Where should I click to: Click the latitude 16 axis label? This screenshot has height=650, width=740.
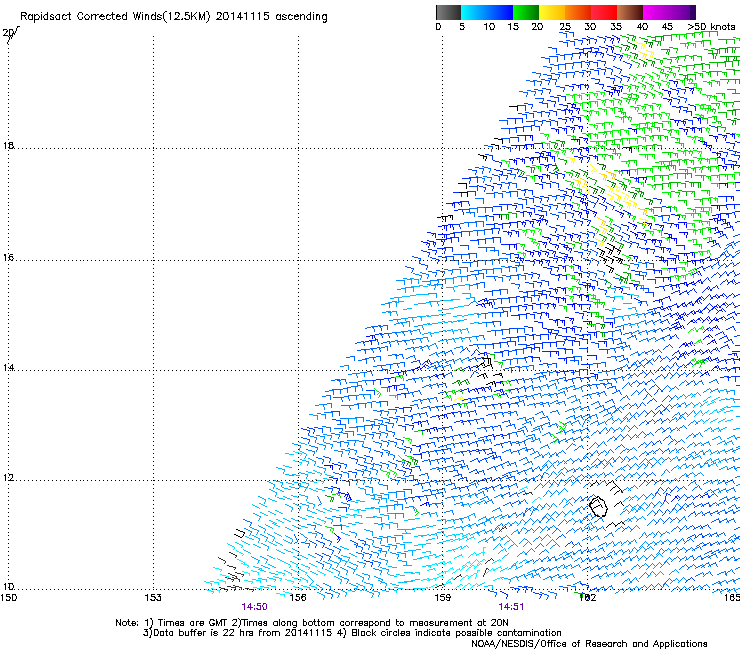[x=8, y=258]
